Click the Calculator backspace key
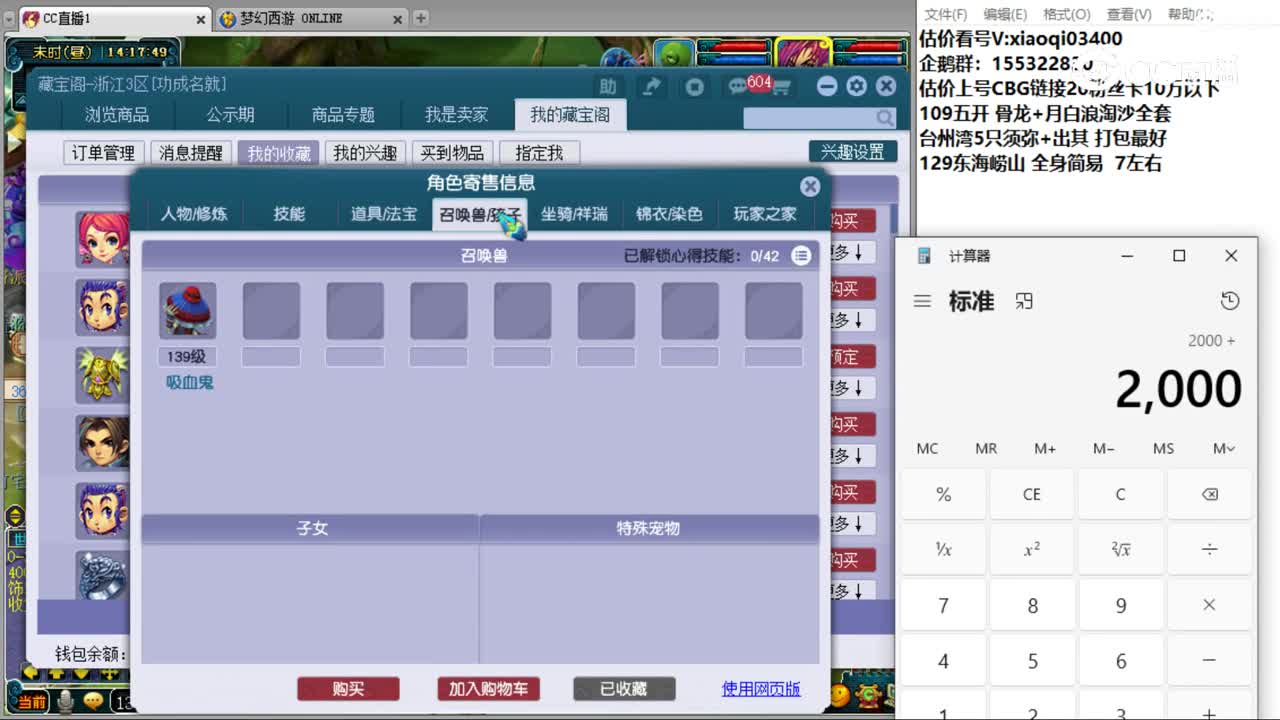 [1209, 494]
